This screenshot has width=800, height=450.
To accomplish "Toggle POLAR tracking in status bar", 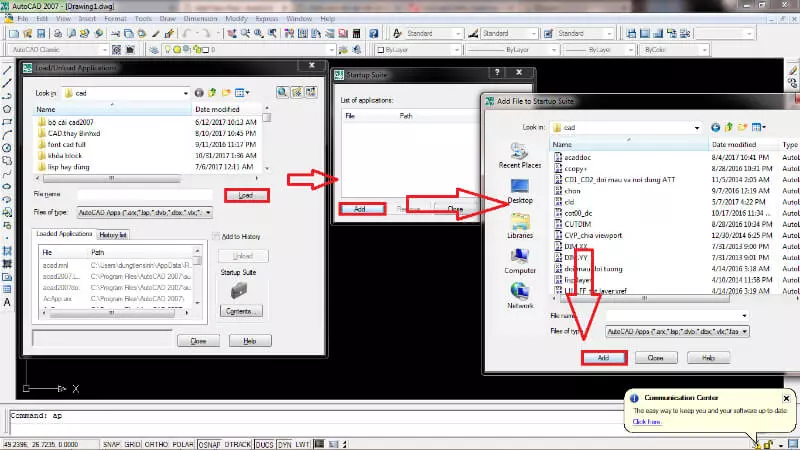I will [183, 444].
